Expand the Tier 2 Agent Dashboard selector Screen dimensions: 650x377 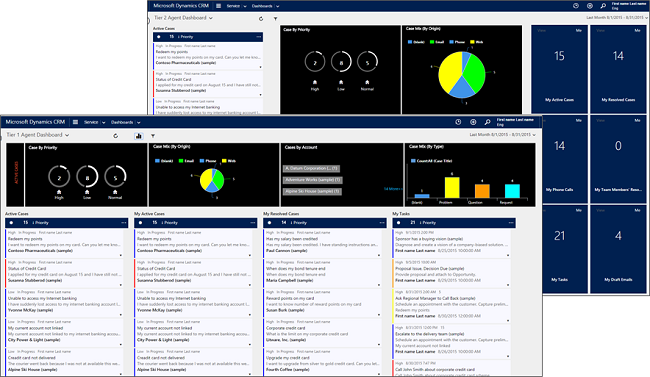[x=183, y=18]
